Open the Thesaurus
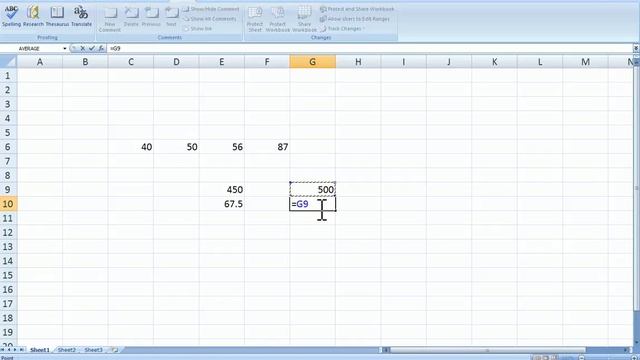Image resolution: width=640 pixels, height=360 pixels. [x=57, y=16]
